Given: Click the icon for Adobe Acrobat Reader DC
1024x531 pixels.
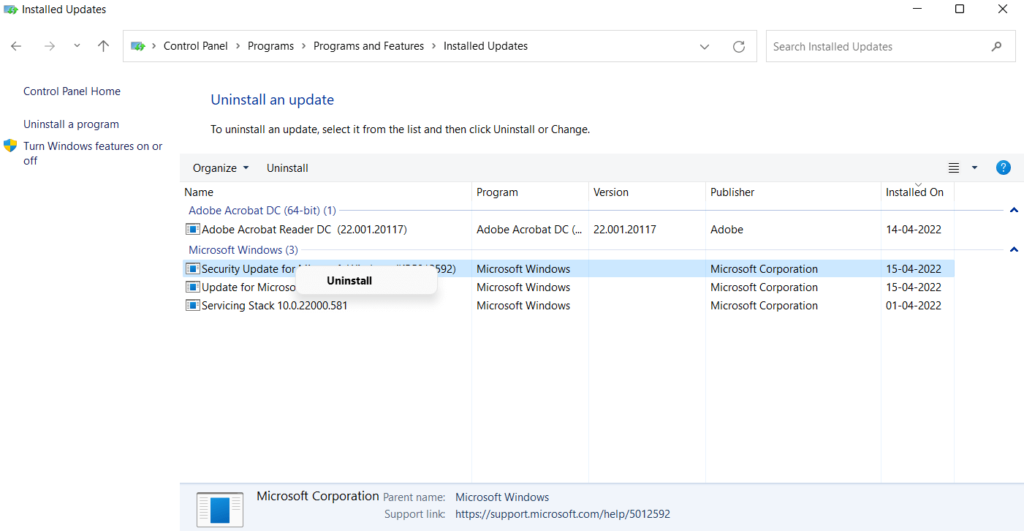Looking at the screenshot, I should (x=192, y=229).
